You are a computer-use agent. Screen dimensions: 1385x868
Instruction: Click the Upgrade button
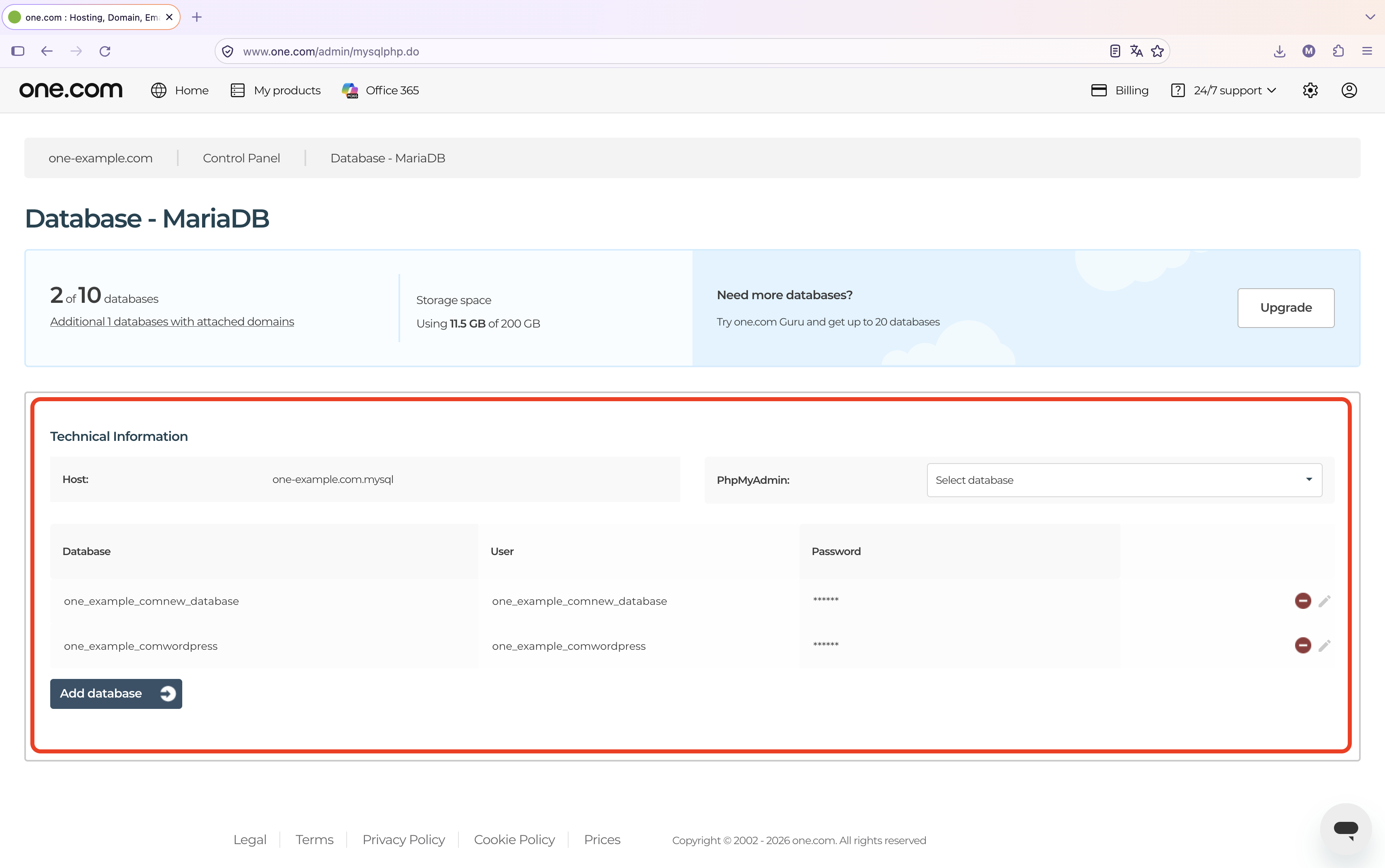(x=1286, y=308)
